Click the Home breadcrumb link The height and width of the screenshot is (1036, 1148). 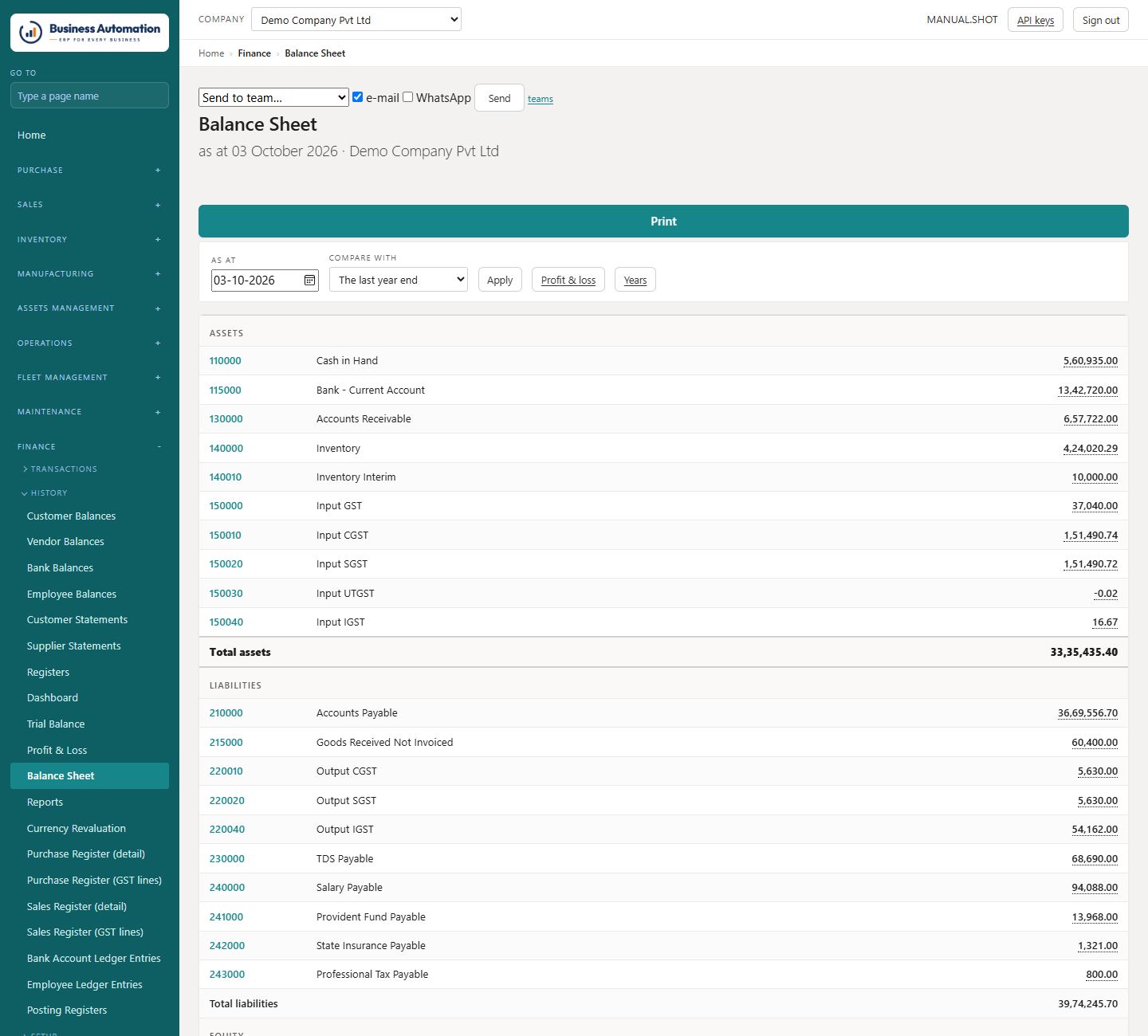pyautogui.click(x=211, y=53)
